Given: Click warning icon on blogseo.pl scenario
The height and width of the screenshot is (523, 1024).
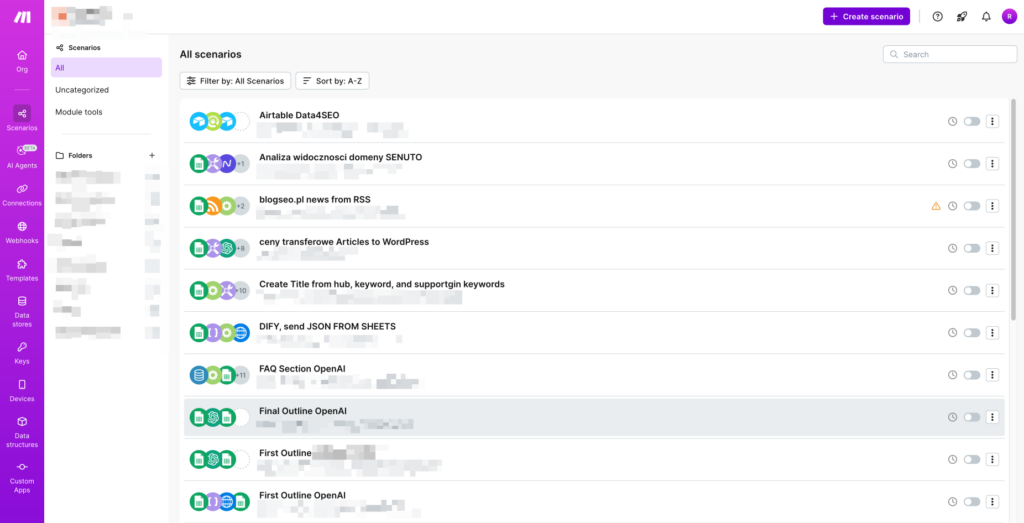Looking at the screenshot, I should click(936, 206).
